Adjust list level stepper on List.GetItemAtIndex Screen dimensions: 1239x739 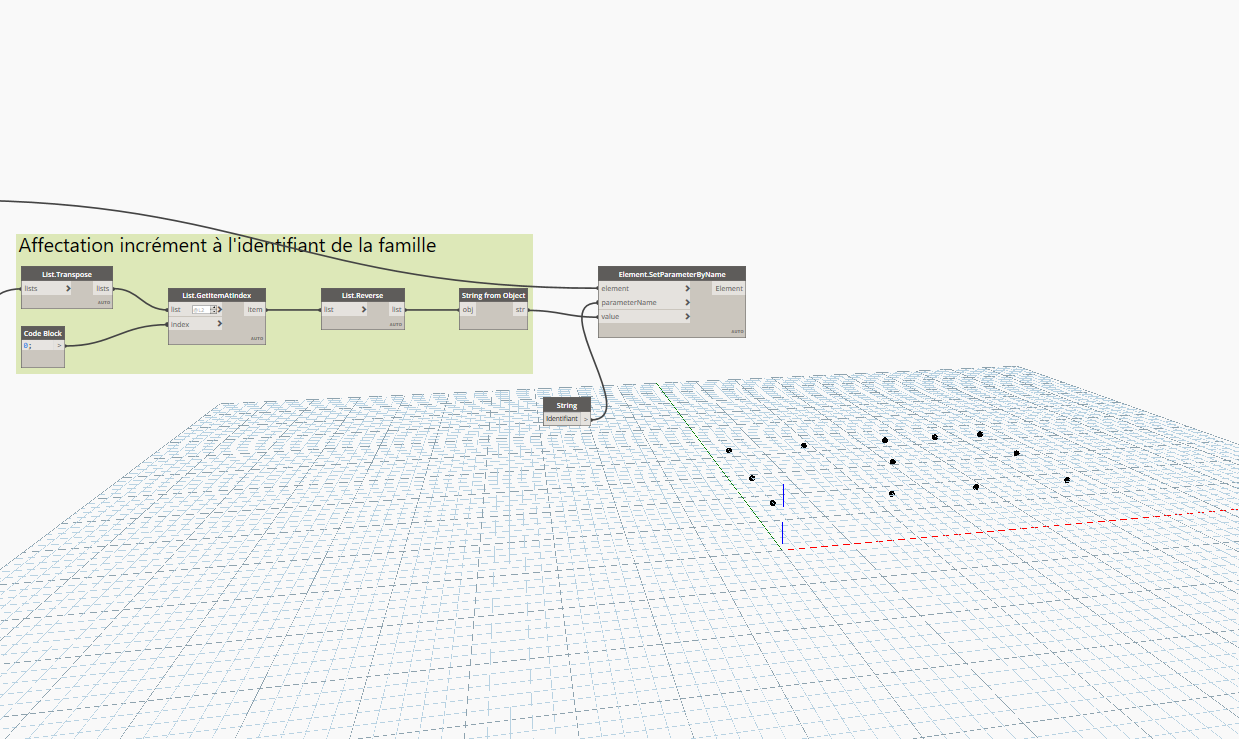tap(214, 310)
